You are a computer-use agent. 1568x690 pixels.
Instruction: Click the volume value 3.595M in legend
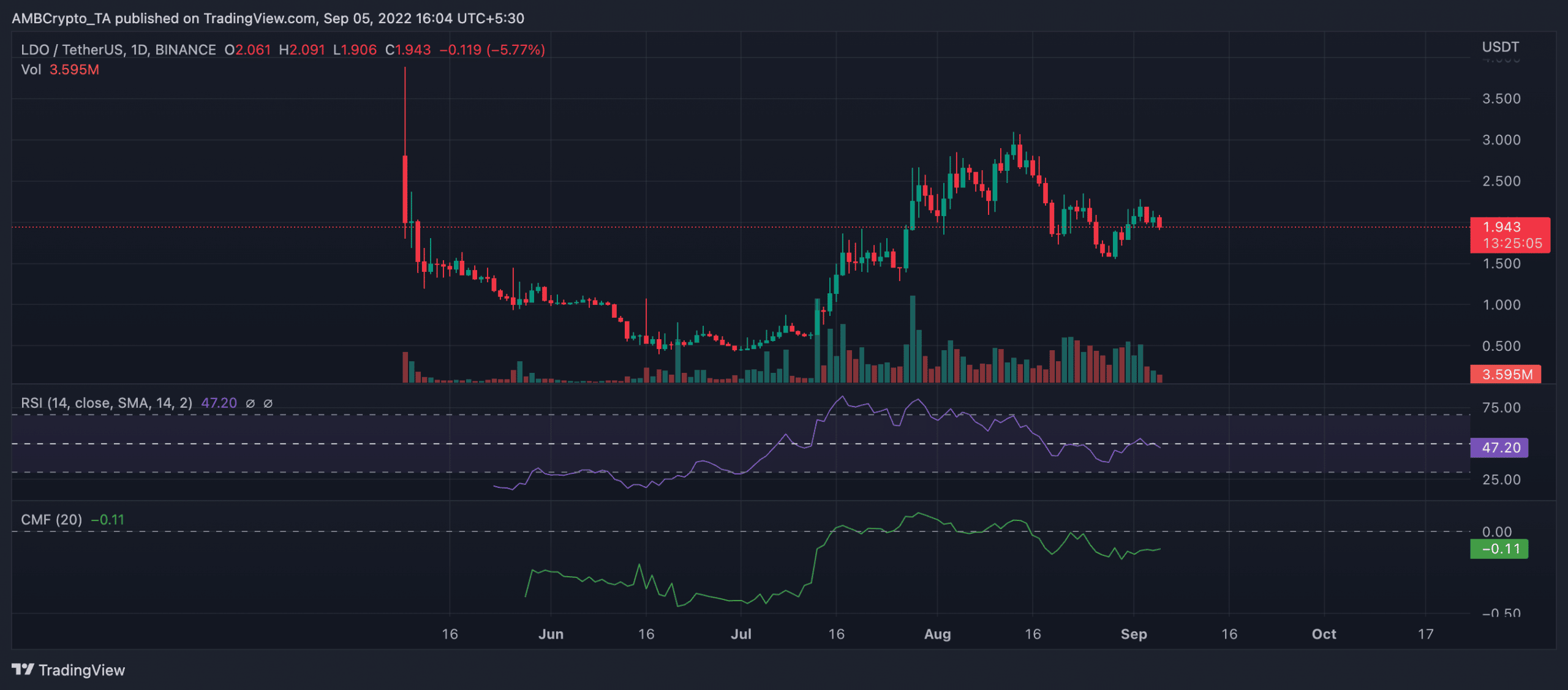[x=74, y=70]
